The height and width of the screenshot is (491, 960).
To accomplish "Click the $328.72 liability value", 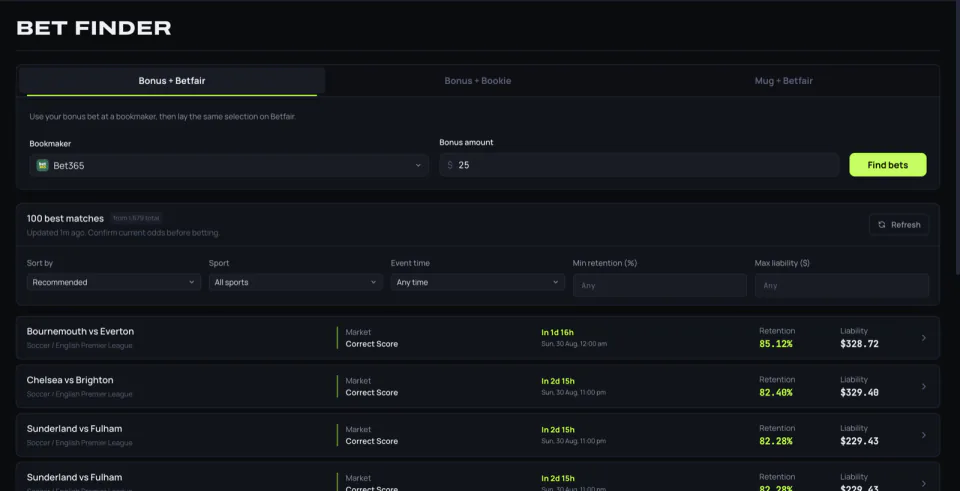I will click(x=859, y=344).
